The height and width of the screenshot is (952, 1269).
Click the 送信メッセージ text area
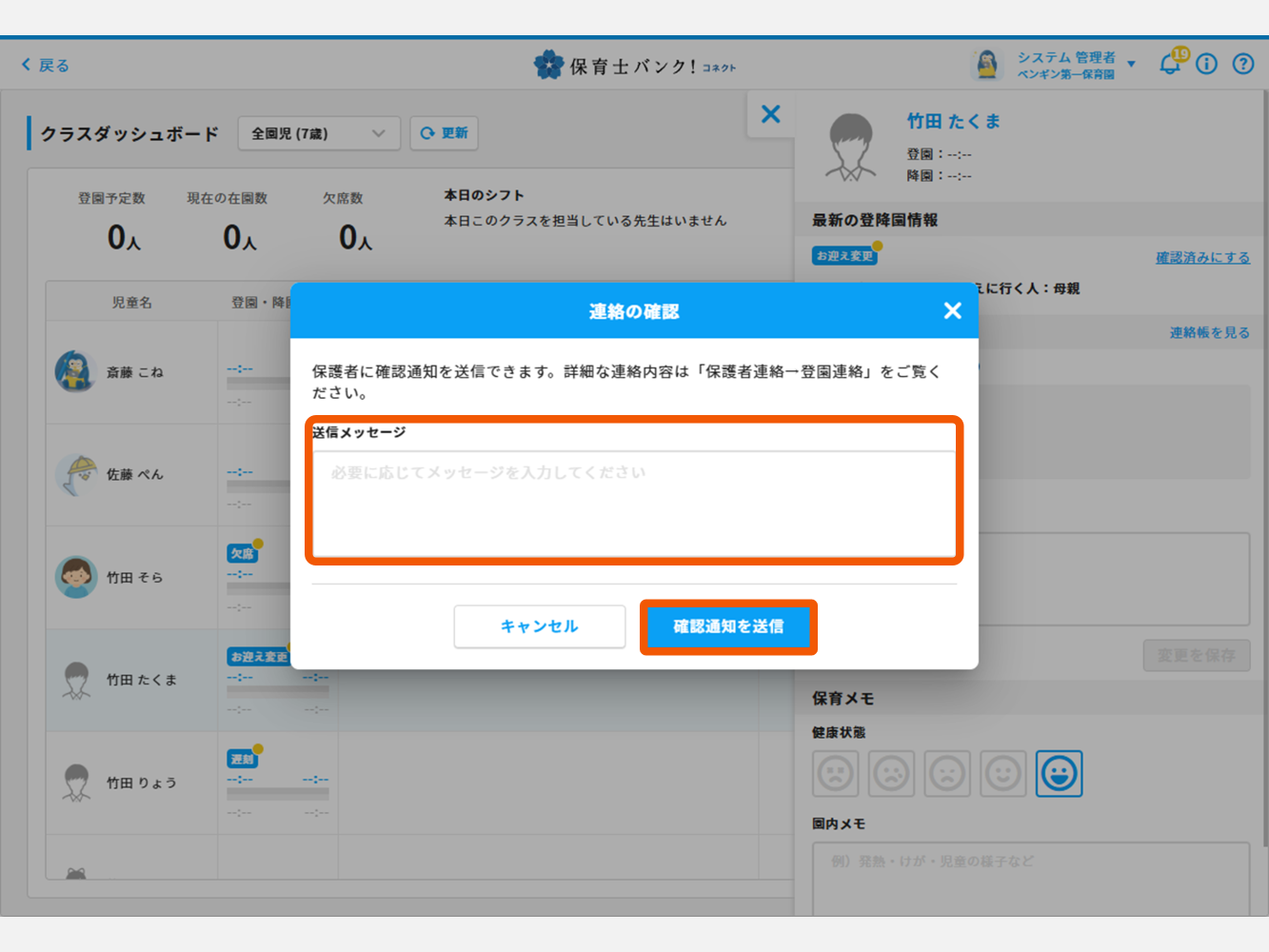634,503
